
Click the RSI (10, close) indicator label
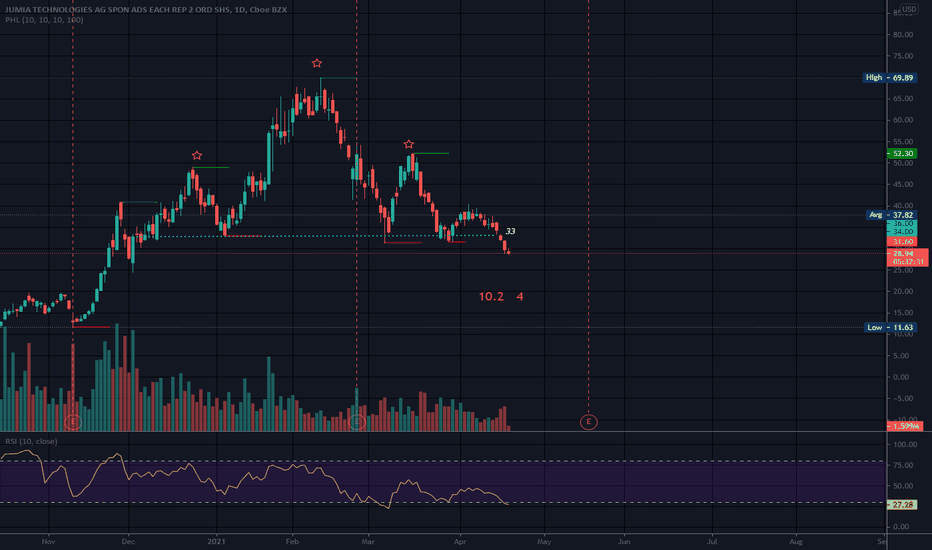[x=31, y=441]
